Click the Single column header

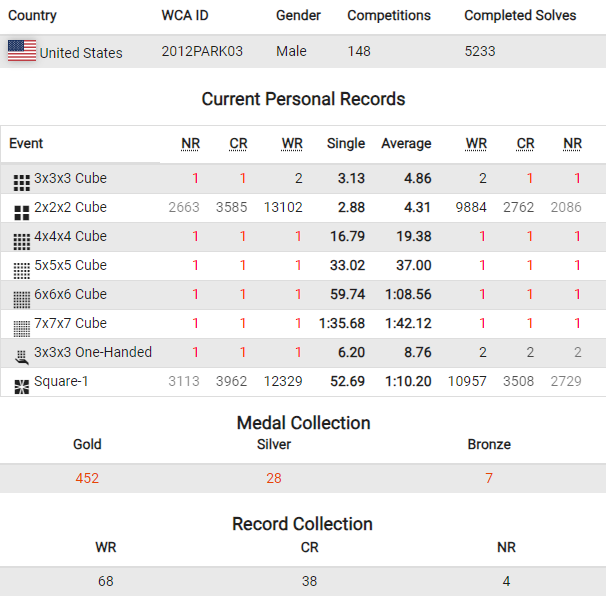[x=346, y=144]
